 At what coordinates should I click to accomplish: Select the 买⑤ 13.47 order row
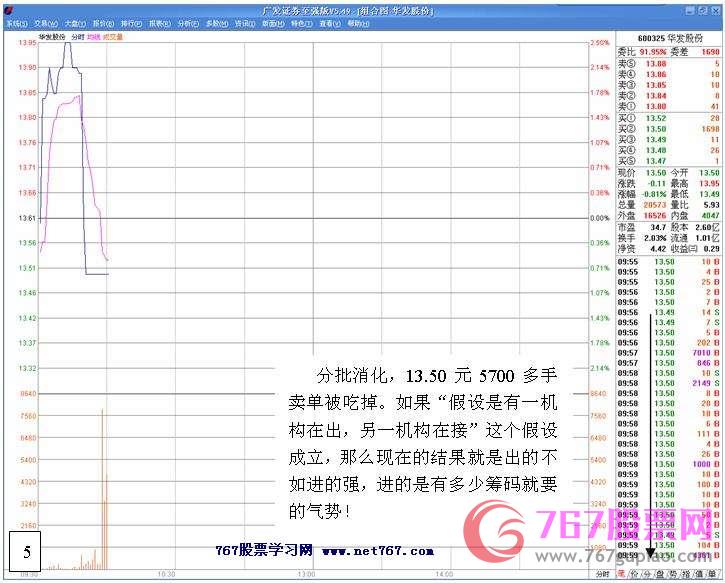click(x=669, y=161)
